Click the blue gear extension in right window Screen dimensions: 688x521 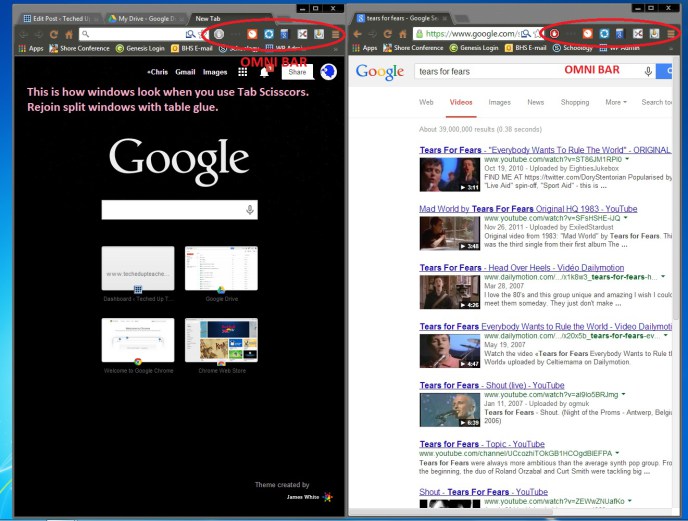point(604,33)
